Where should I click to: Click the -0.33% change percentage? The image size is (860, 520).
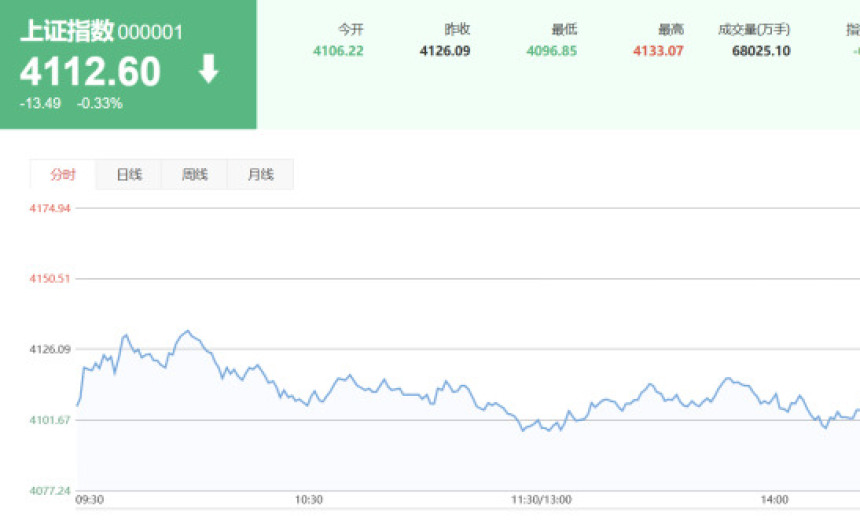coord(100,103)
